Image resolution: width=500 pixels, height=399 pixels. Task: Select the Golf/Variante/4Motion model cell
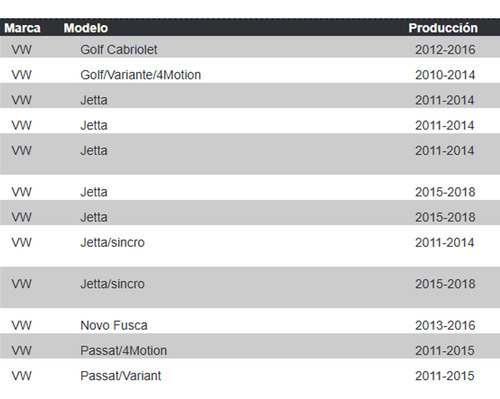pyautogui.click(x=140, y=75)
